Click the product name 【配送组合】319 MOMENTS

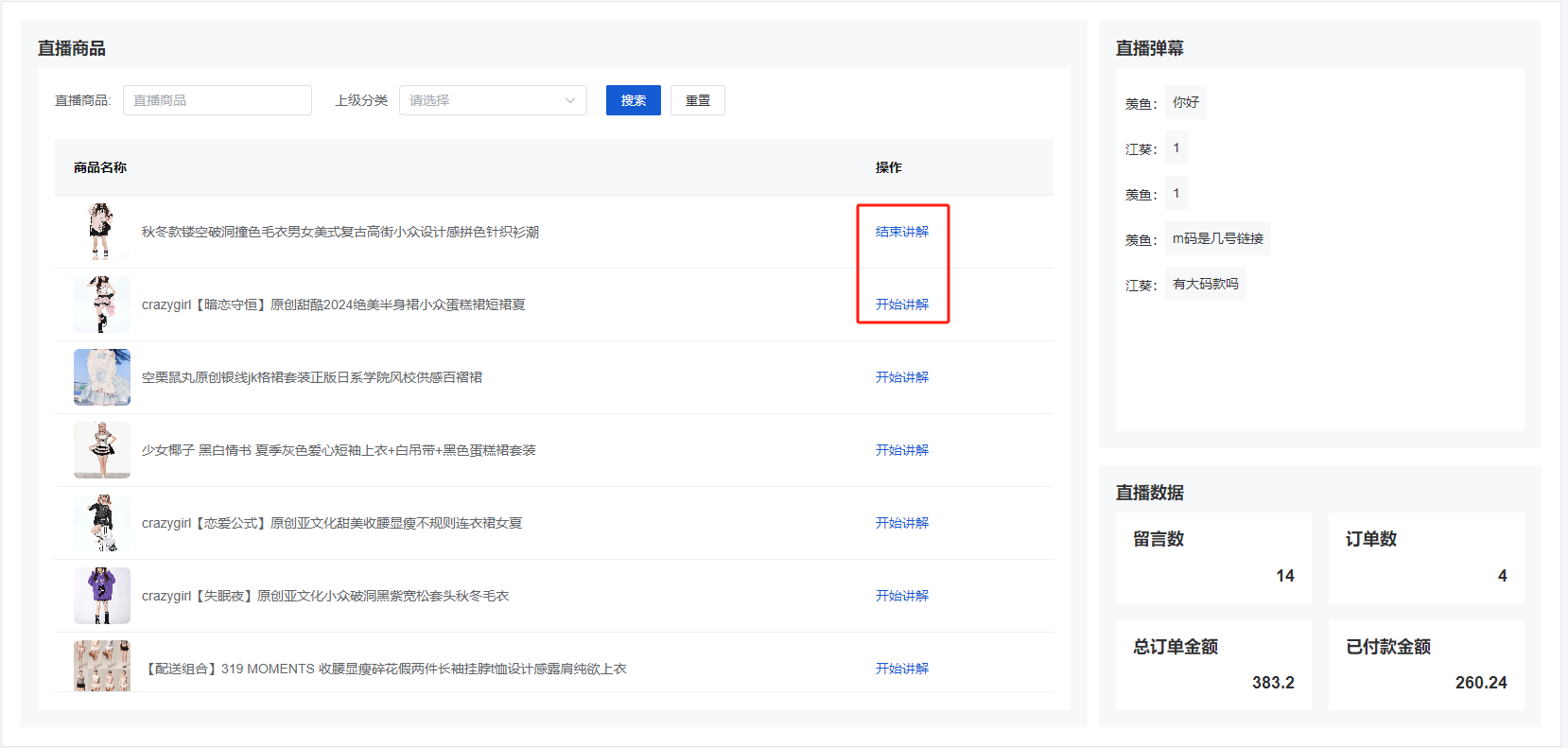tap(384, 669)
